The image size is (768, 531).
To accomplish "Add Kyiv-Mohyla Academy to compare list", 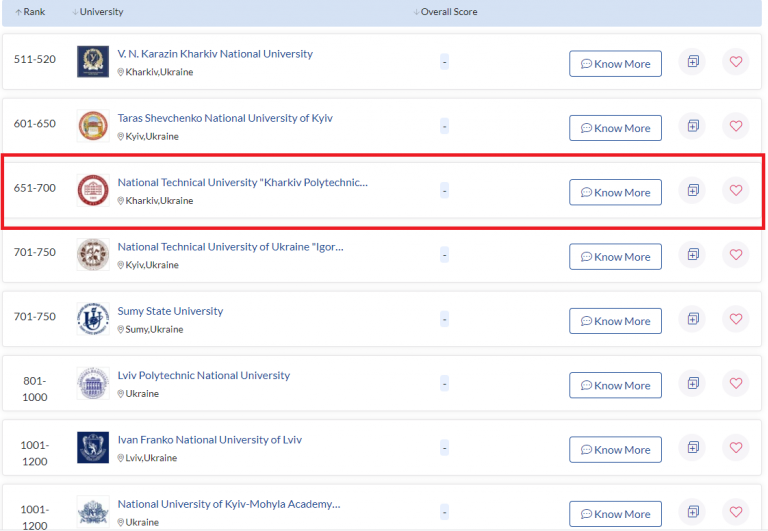I will pos(693,512).
